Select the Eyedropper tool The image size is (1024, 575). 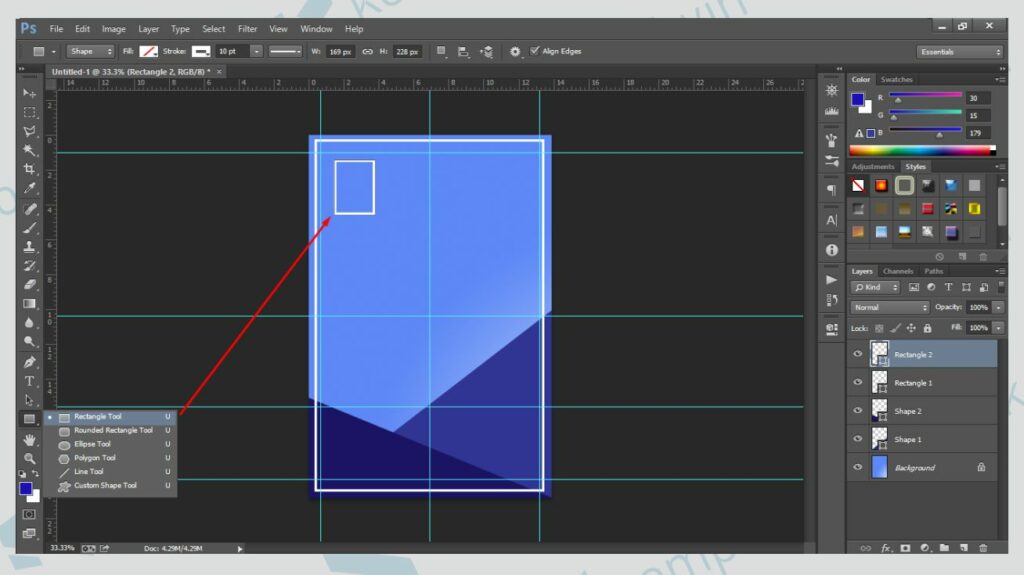point(29,188)
